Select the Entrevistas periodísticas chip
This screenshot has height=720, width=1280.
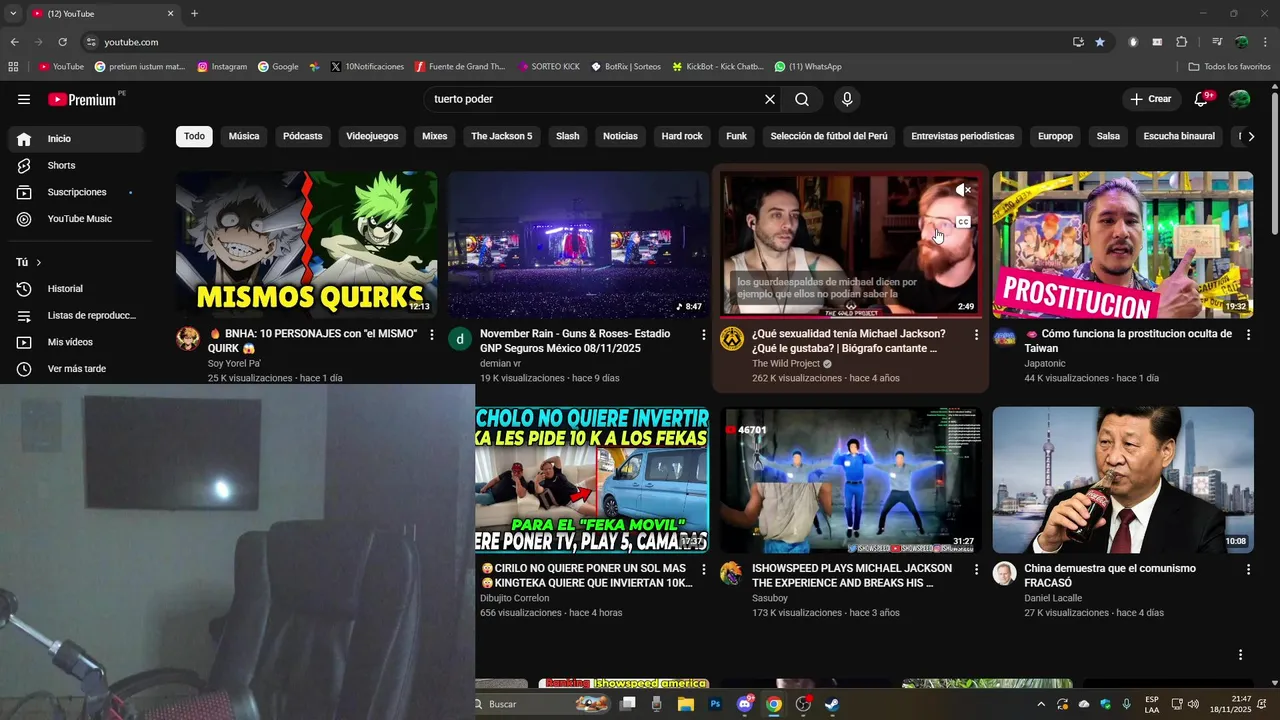coord(963,136)
